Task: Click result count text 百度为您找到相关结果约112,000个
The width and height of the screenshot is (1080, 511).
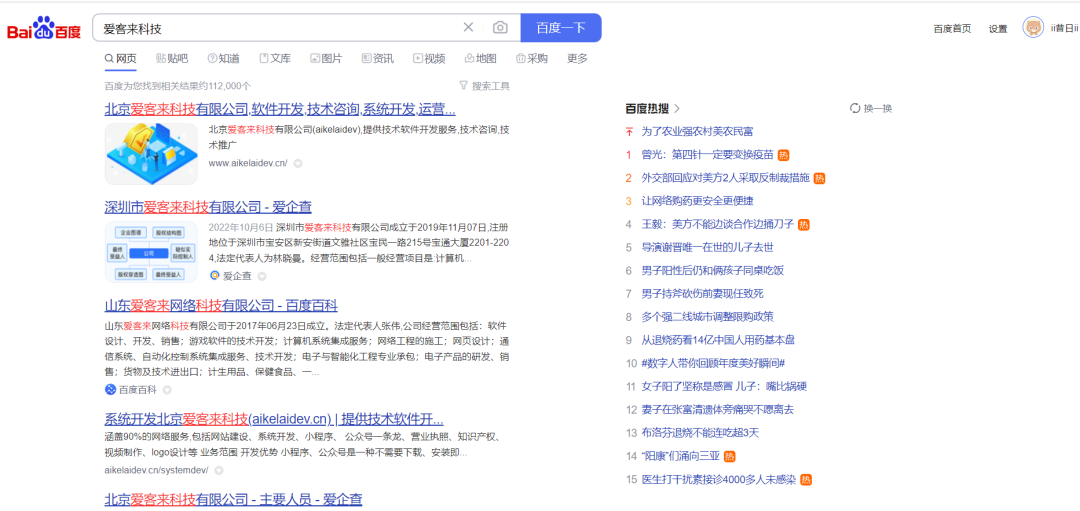Action: [178, 86]
